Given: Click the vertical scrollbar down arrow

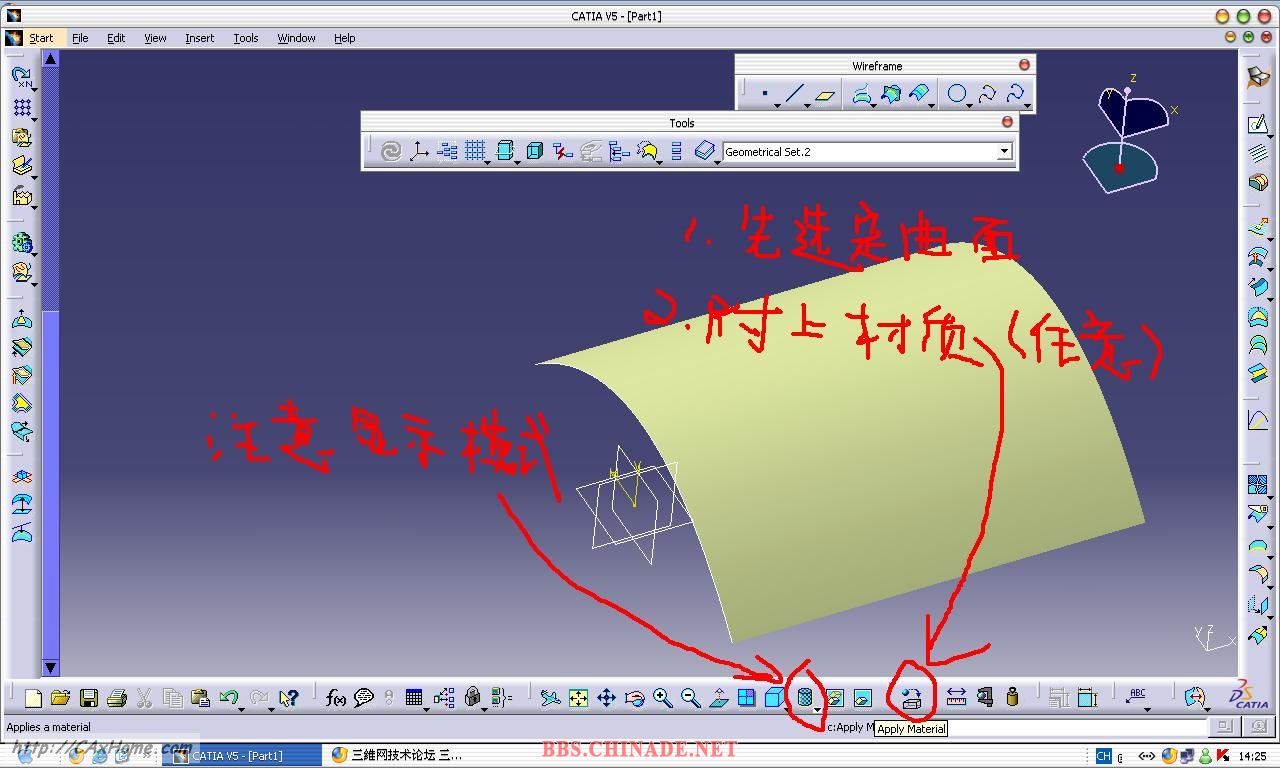Looking at the screenshot, I should click(x=51, y=668).
